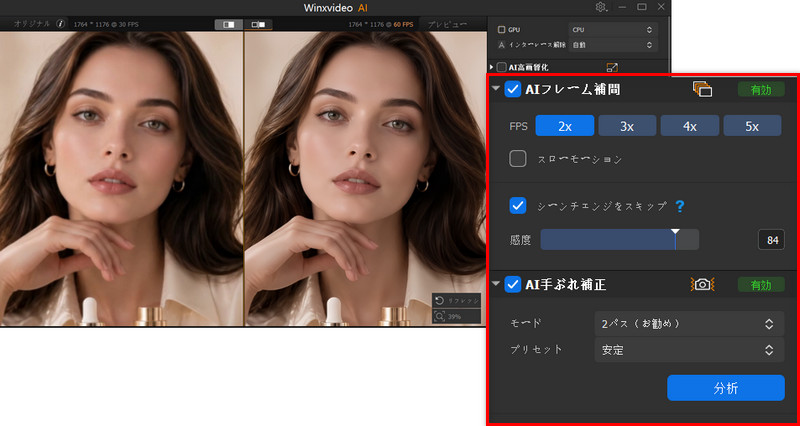Switch to left split-view compare mode
Image resolution: width=800 pixels, height=426 pixels.
(x=229, y=24)
